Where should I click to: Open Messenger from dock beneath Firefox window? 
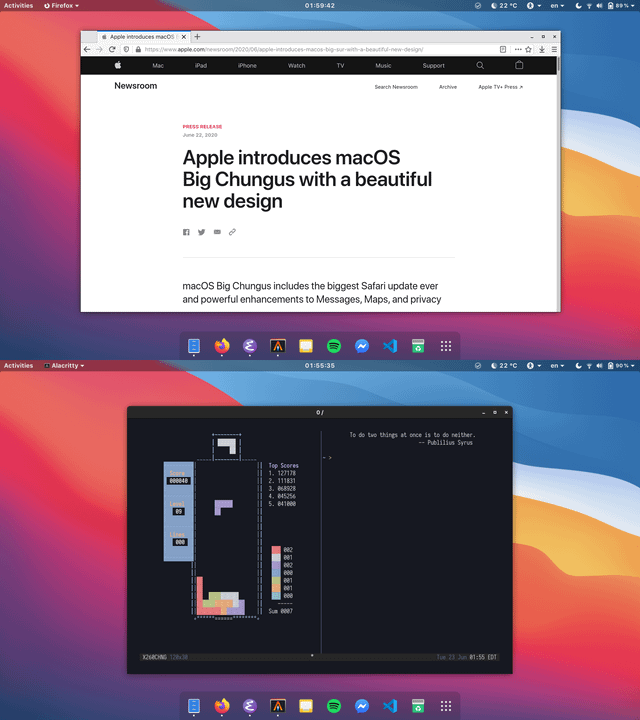362,346
